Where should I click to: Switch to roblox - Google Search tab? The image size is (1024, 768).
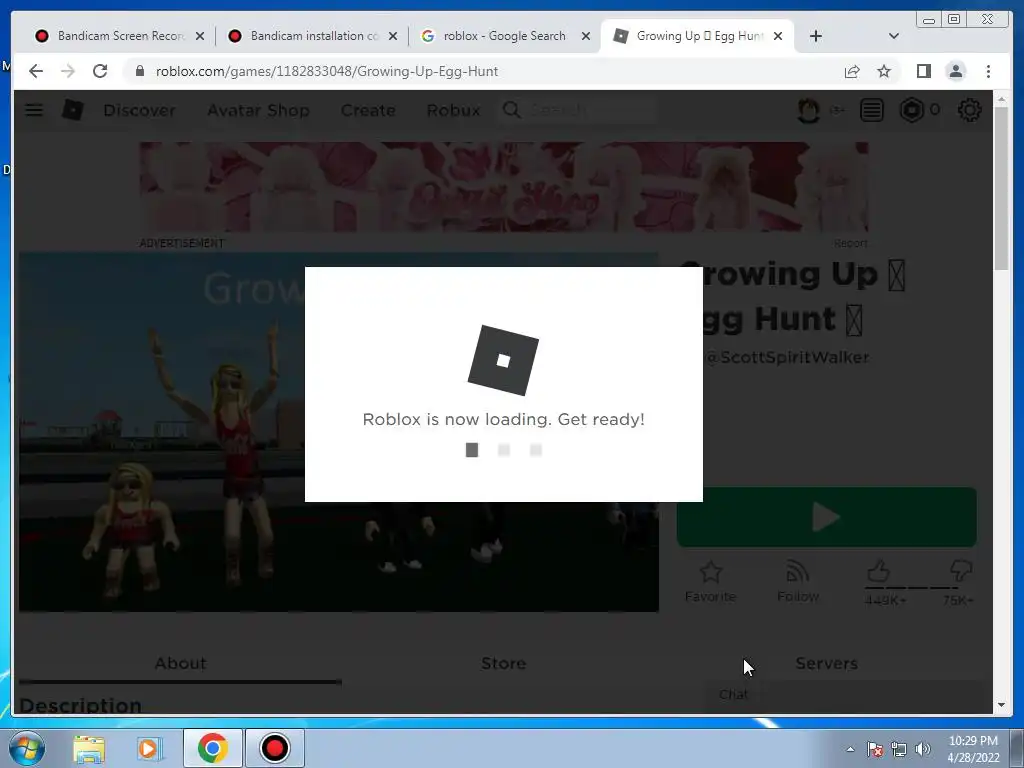coord(503,36)
